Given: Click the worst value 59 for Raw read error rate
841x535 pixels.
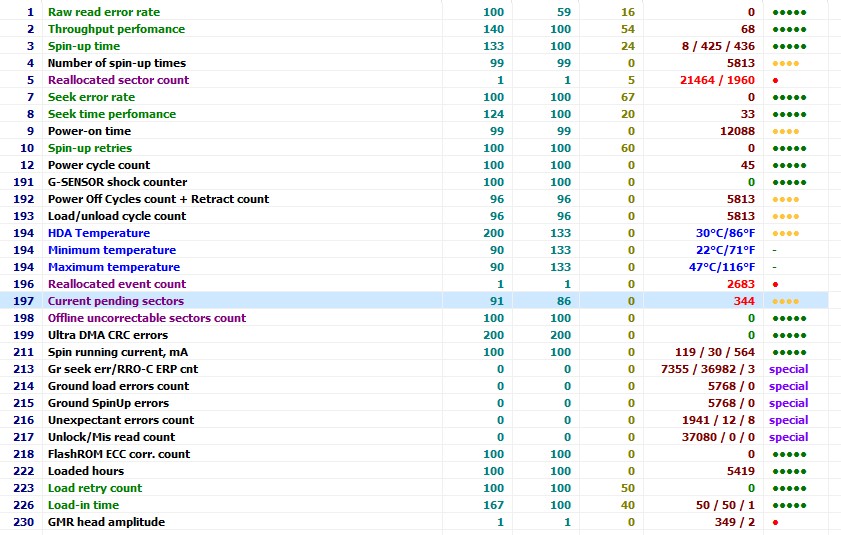Looking at the screenshot, I should click(x=564, y=12).
